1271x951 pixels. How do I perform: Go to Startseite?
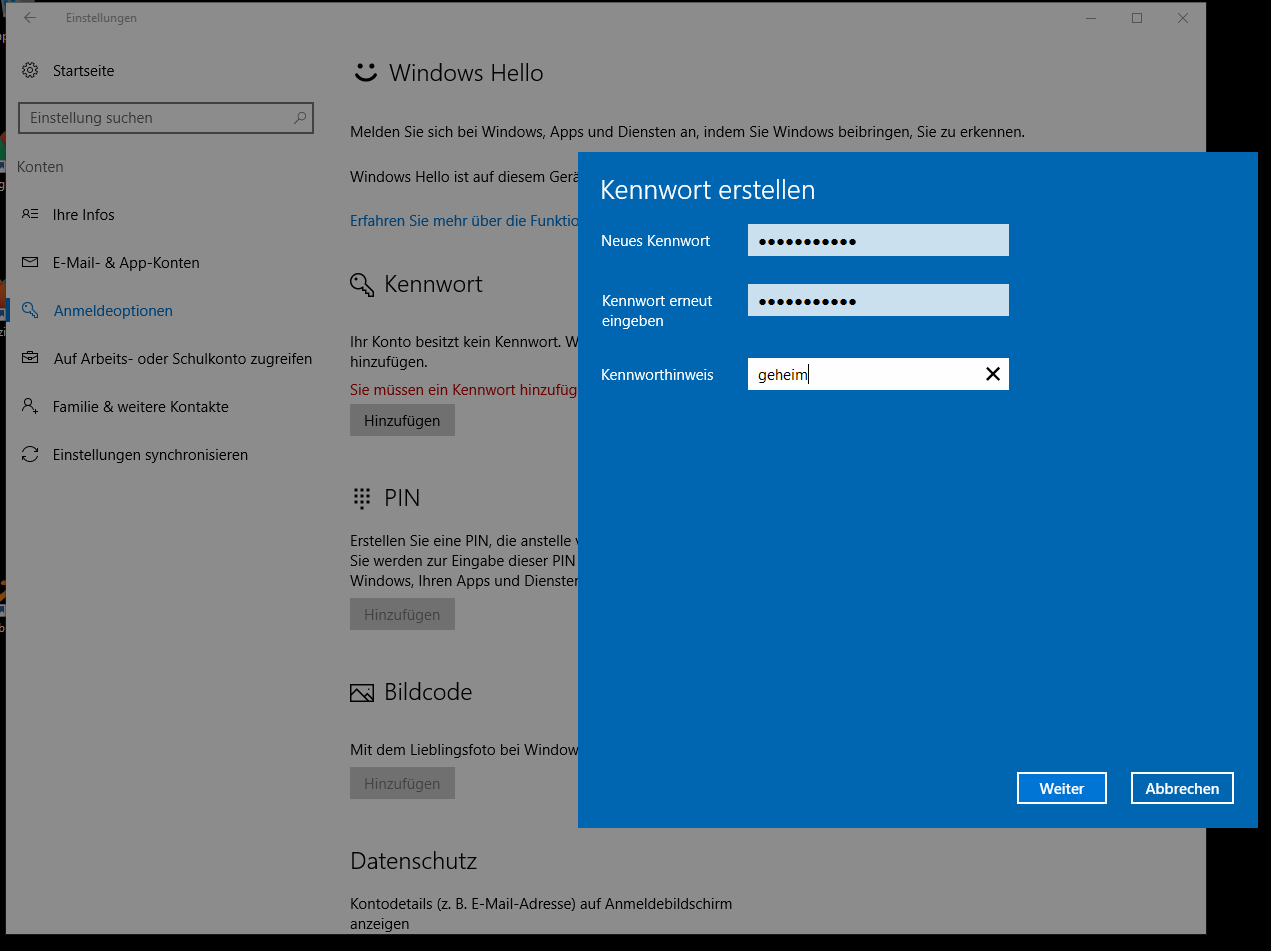click(x=83, y=71)
